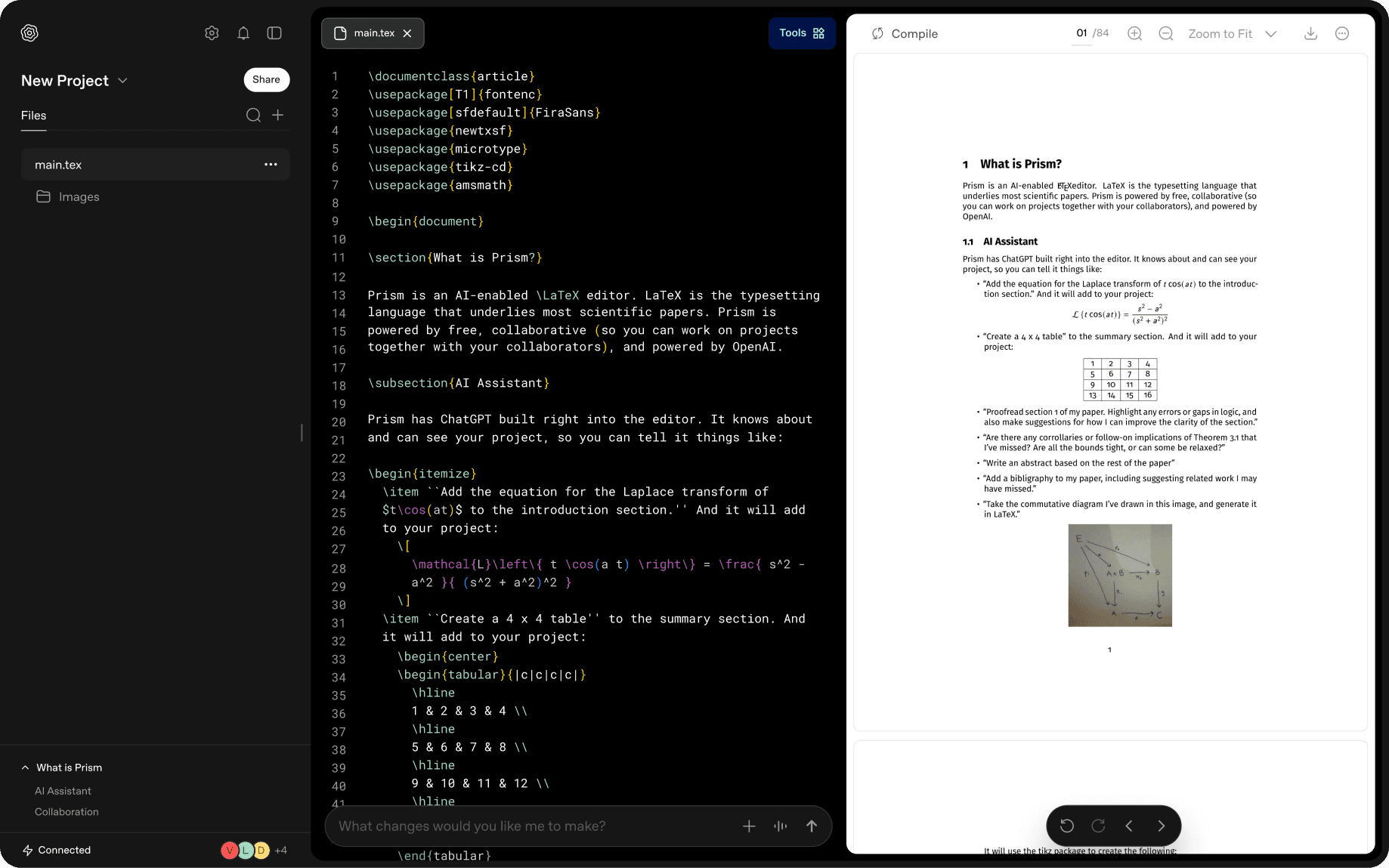Toggle the sidebar panel icon
The width and height of the screenshot is (1389, 868).
coord(274,33)
